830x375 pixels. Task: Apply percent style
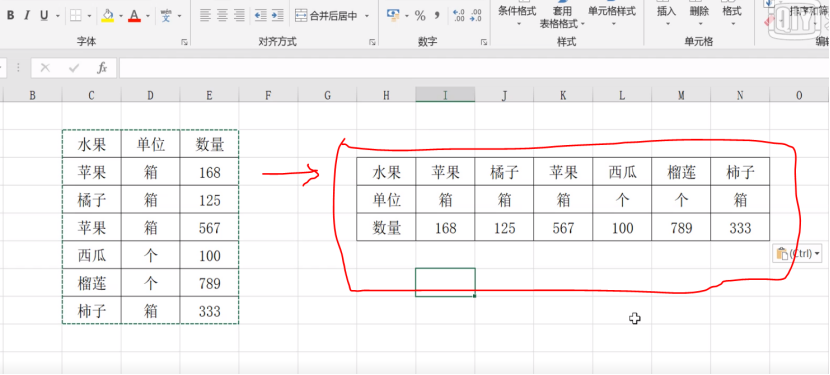tap(420, 16)
